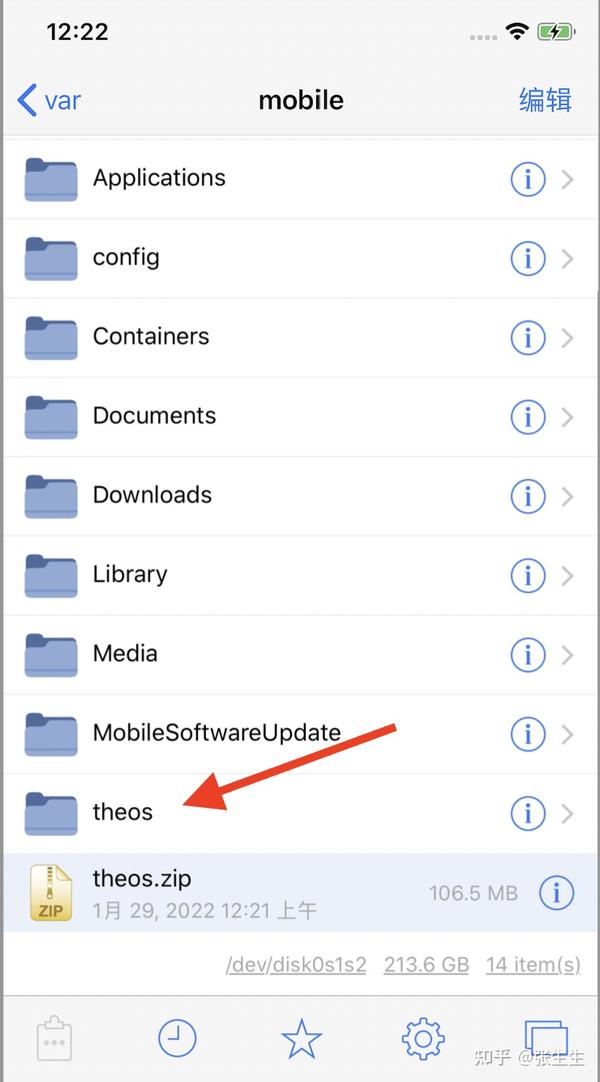Show info for Applications folder
The height and width of the screenshot is (1082, 600).
point(528,179)
